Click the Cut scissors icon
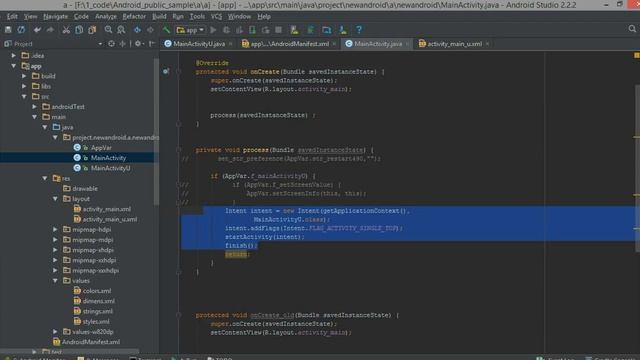The height and width of the screenshot is (360, 640). pos(66,29)
